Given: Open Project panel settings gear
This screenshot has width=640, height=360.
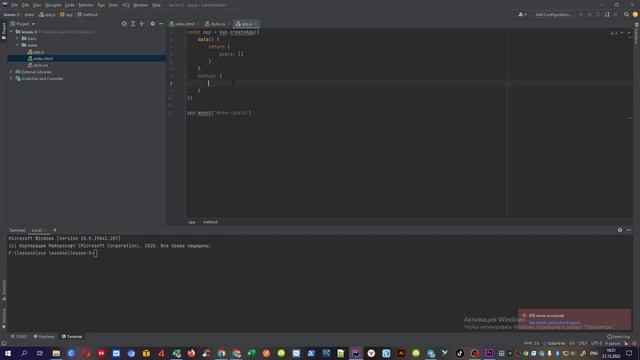Looking at the screenshot, I should click(x=152, y=24).
